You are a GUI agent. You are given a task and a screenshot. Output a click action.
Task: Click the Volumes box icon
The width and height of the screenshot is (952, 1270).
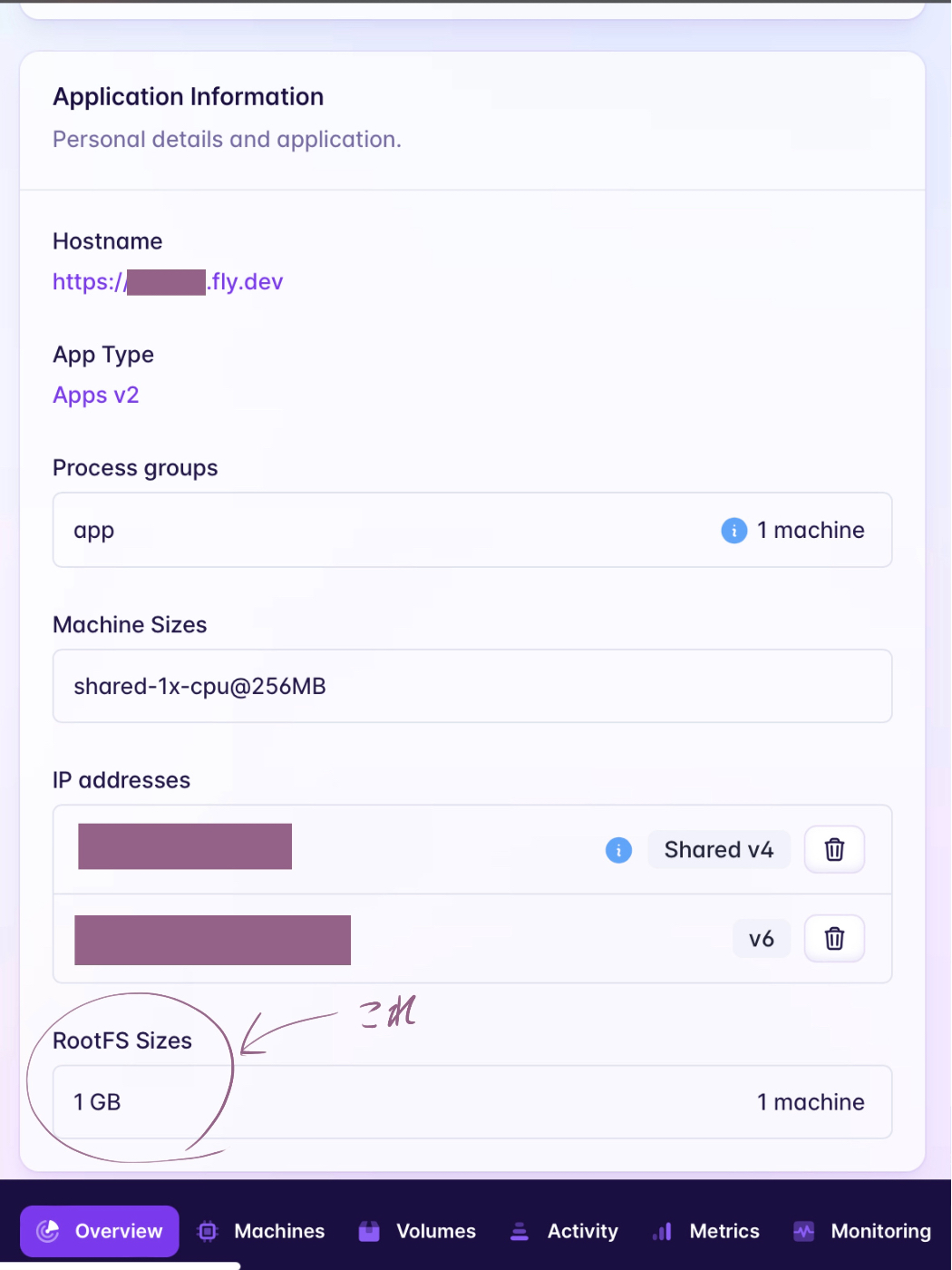pyautogui.click(x=369, y=1231)
